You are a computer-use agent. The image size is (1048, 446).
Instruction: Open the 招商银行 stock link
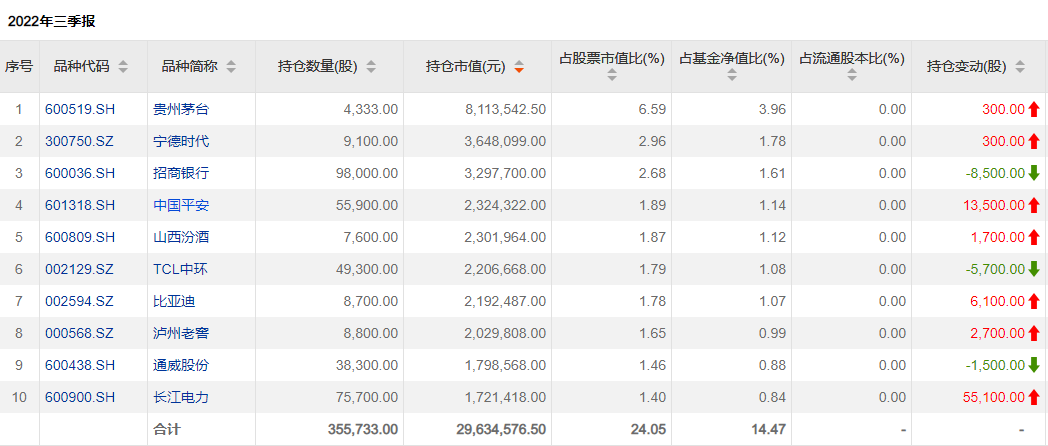(x=180, y=174)
